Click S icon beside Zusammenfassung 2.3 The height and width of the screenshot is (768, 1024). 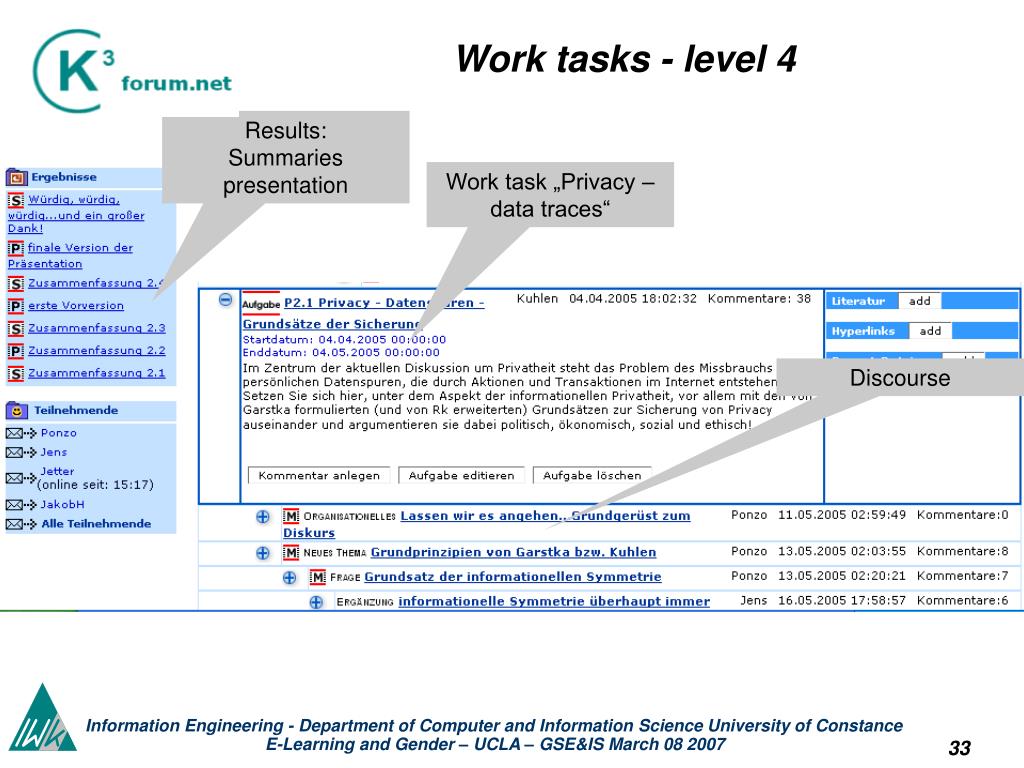coord(16,328)
